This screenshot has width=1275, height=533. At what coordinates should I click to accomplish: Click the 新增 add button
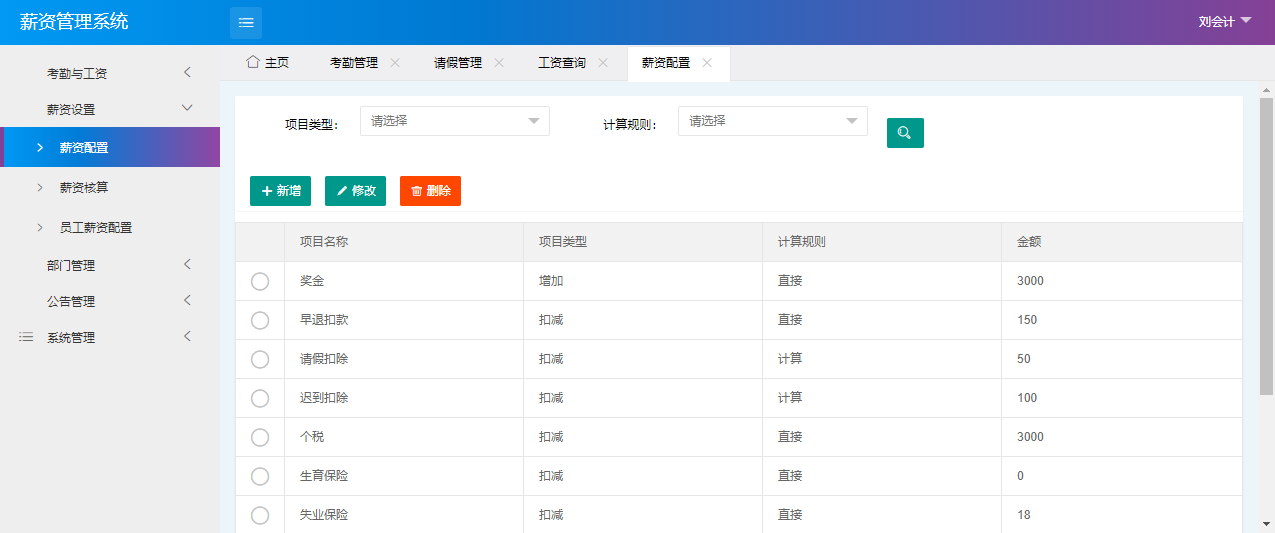point(280,191)
